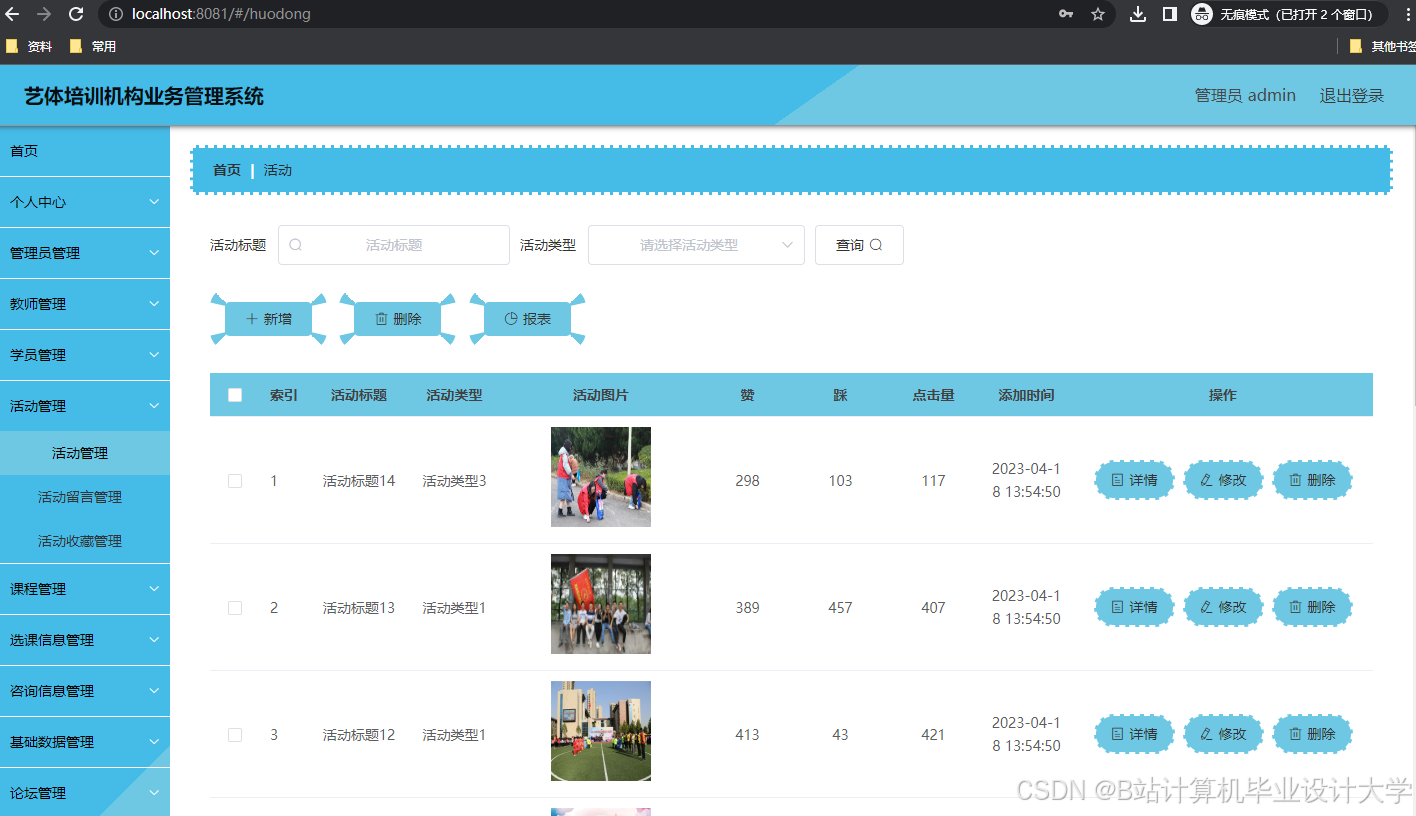The height and width of the screenshot is (816, 1416).
Task: Click the 赞 value 389
Action: (747, 608)
